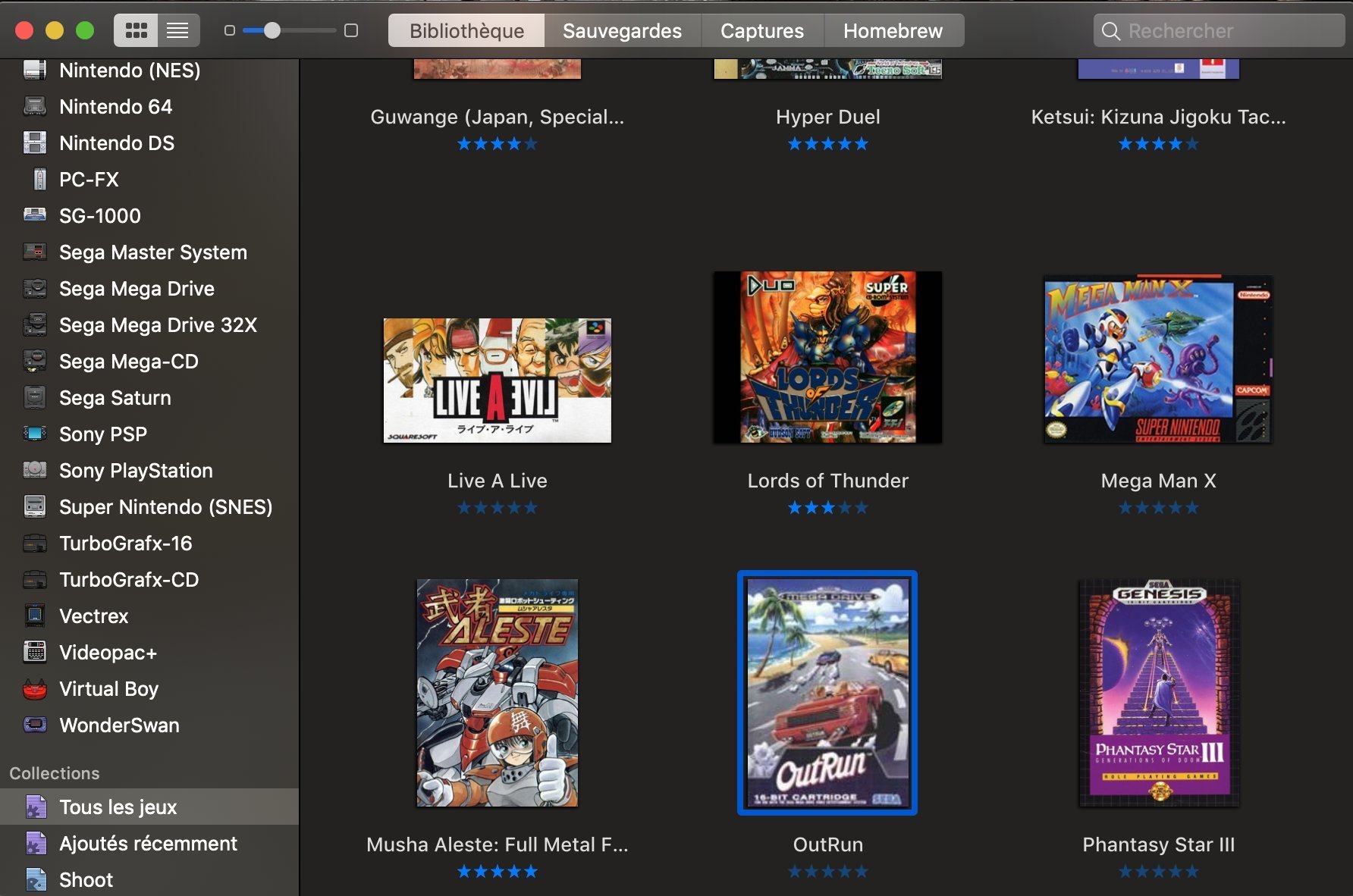This screenshot has width=1353, height=896.
Task: Open the Sauvegardes tab
Action: coord(622,30)
